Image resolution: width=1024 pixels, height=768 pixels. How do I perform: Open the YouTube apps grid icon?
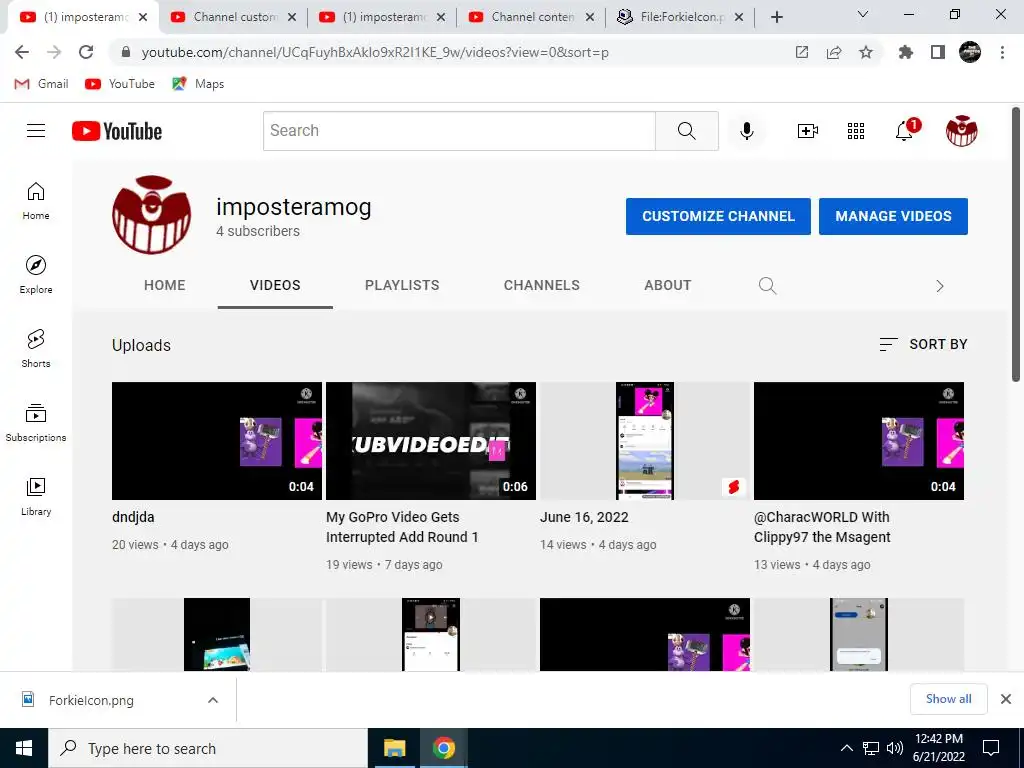(856, 131)
